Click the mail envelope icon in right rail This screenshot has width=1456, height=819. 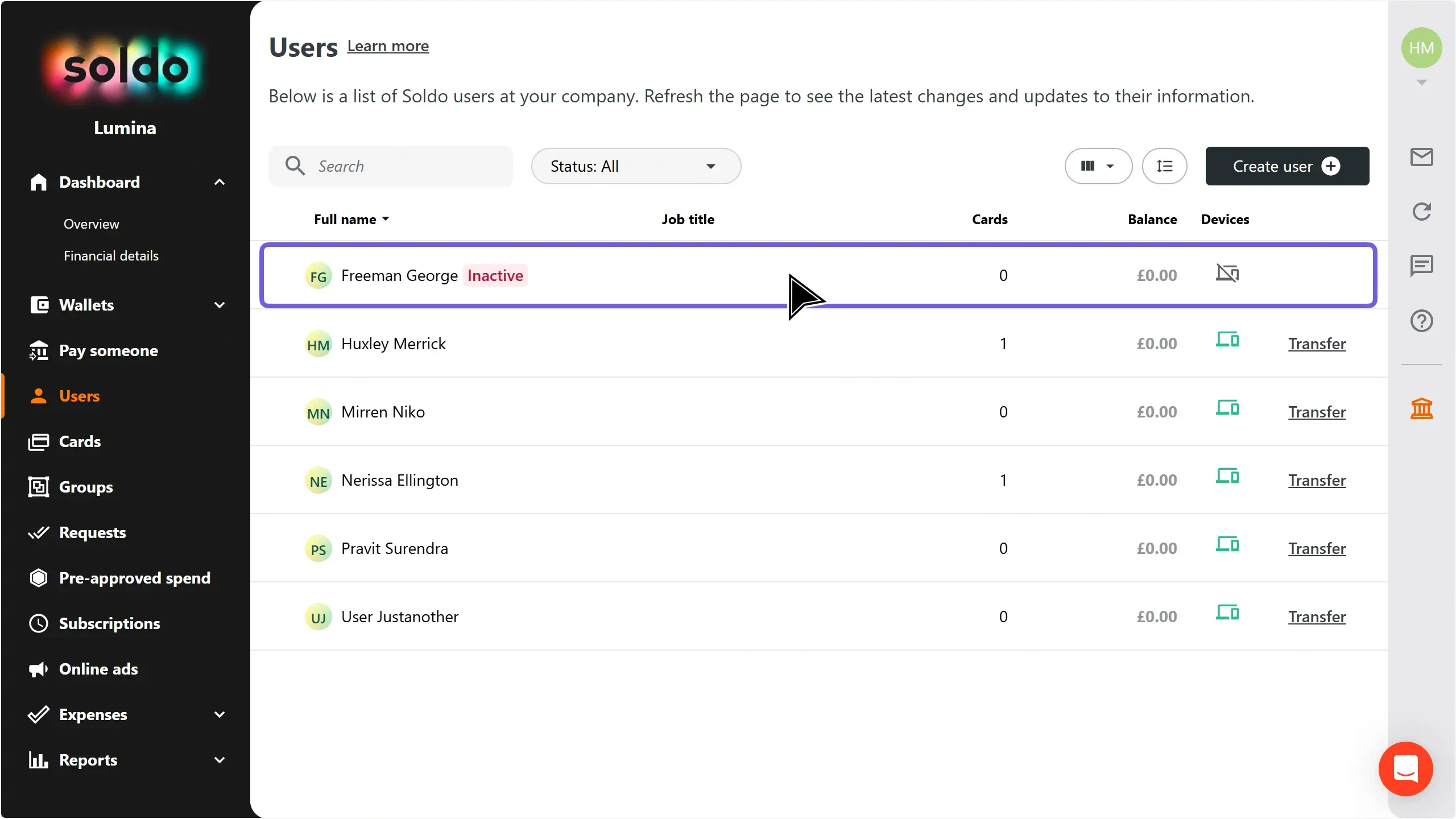pyautogui.click(x=1421, y=157)
